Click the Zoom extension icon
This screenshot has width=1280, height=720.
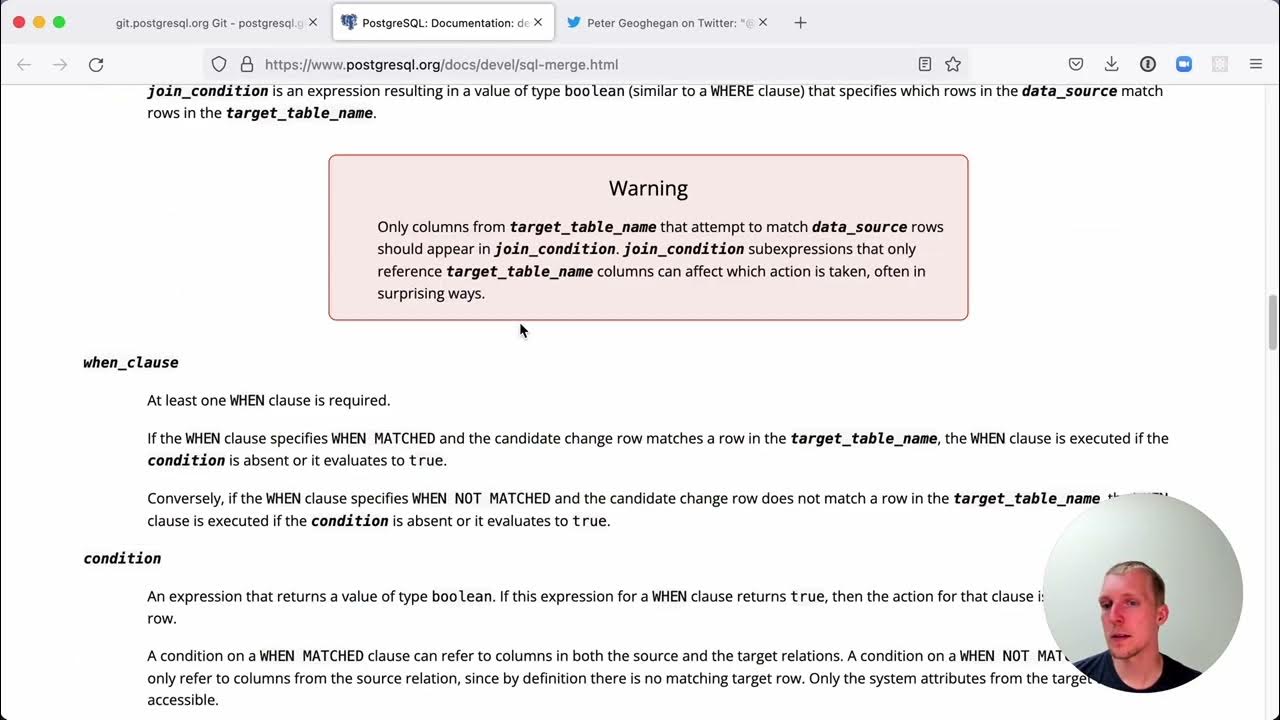pos(1184,64)
